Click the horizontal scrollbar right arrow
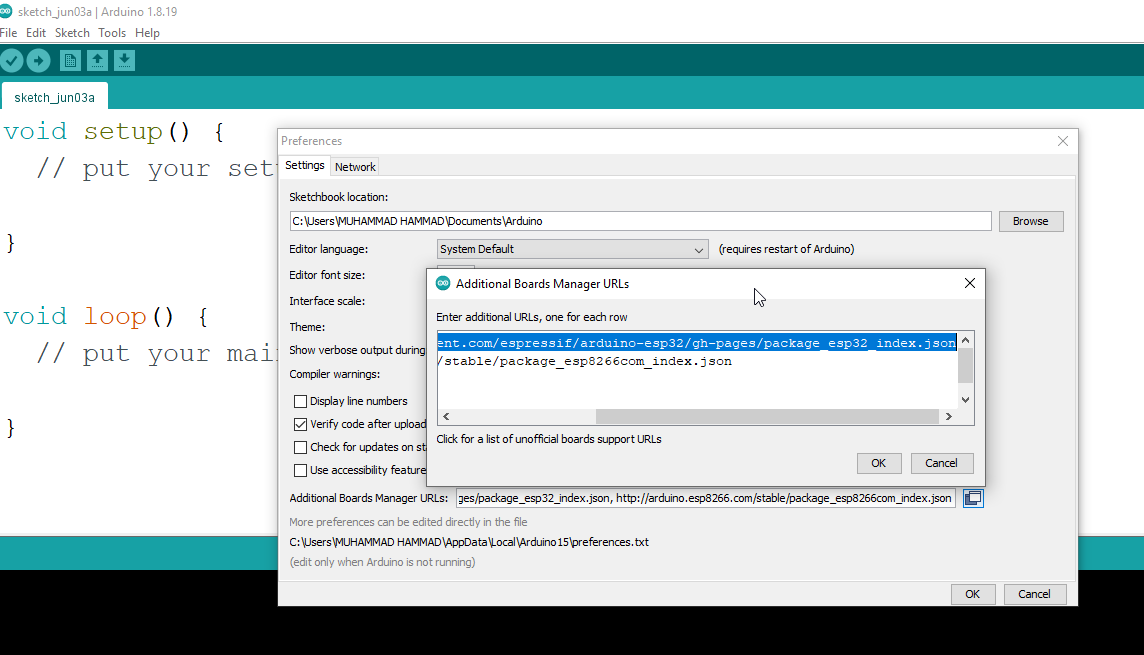1144x655 pixels. pyautogui.click(x=947, y=417)
